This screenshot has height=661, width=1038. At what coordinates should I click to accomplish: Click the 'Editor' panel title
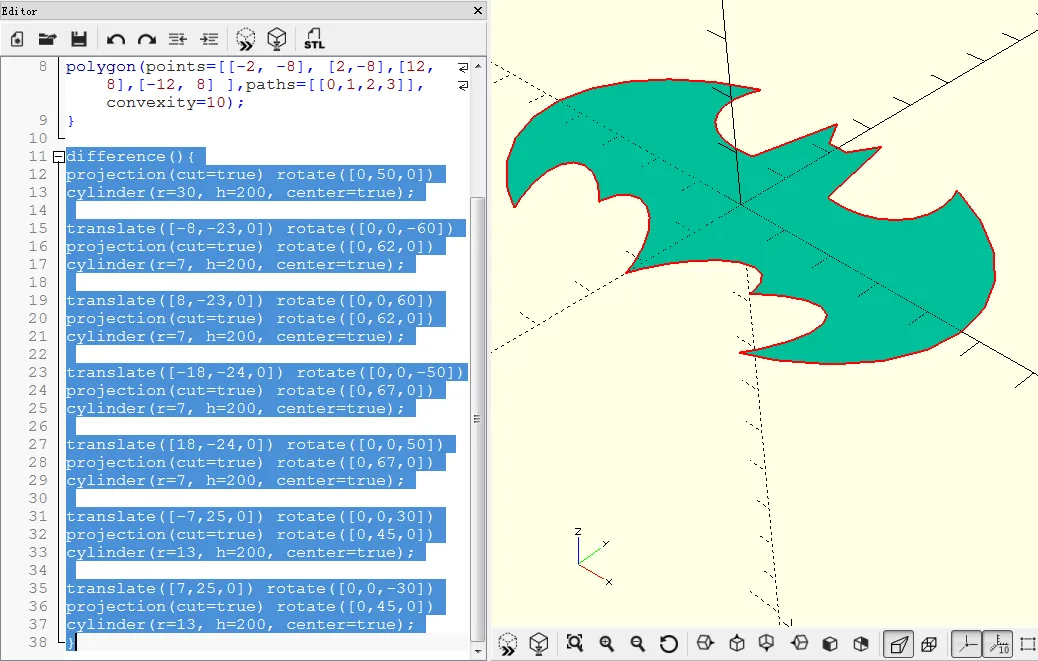[19, 11]
